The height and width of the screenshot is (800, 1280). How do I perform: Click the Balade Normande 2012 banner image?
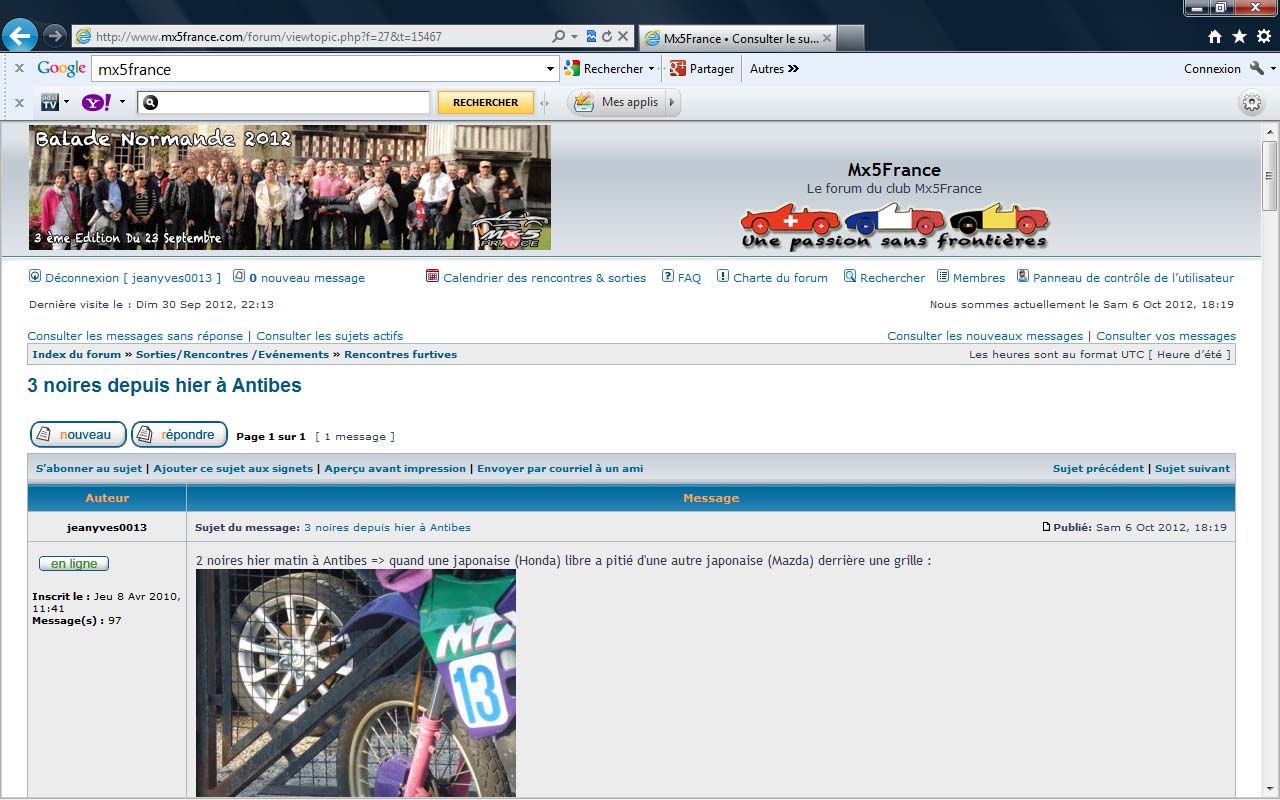(290, 187)
